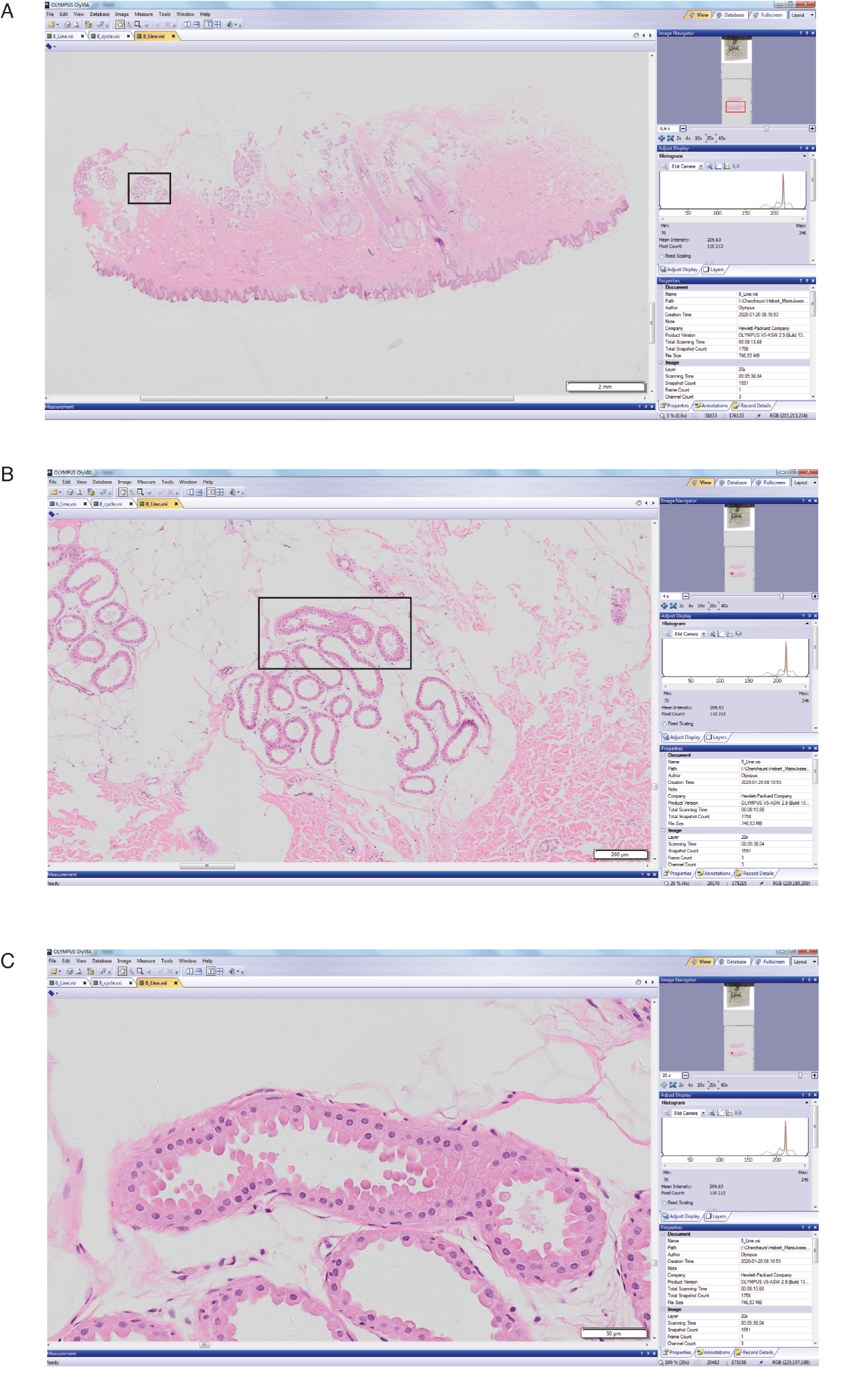Viewport: 855px width, 1400px height.
Task: Switch to the 8_cycle.vsi document tab in panel A
Action: [108, 36]
